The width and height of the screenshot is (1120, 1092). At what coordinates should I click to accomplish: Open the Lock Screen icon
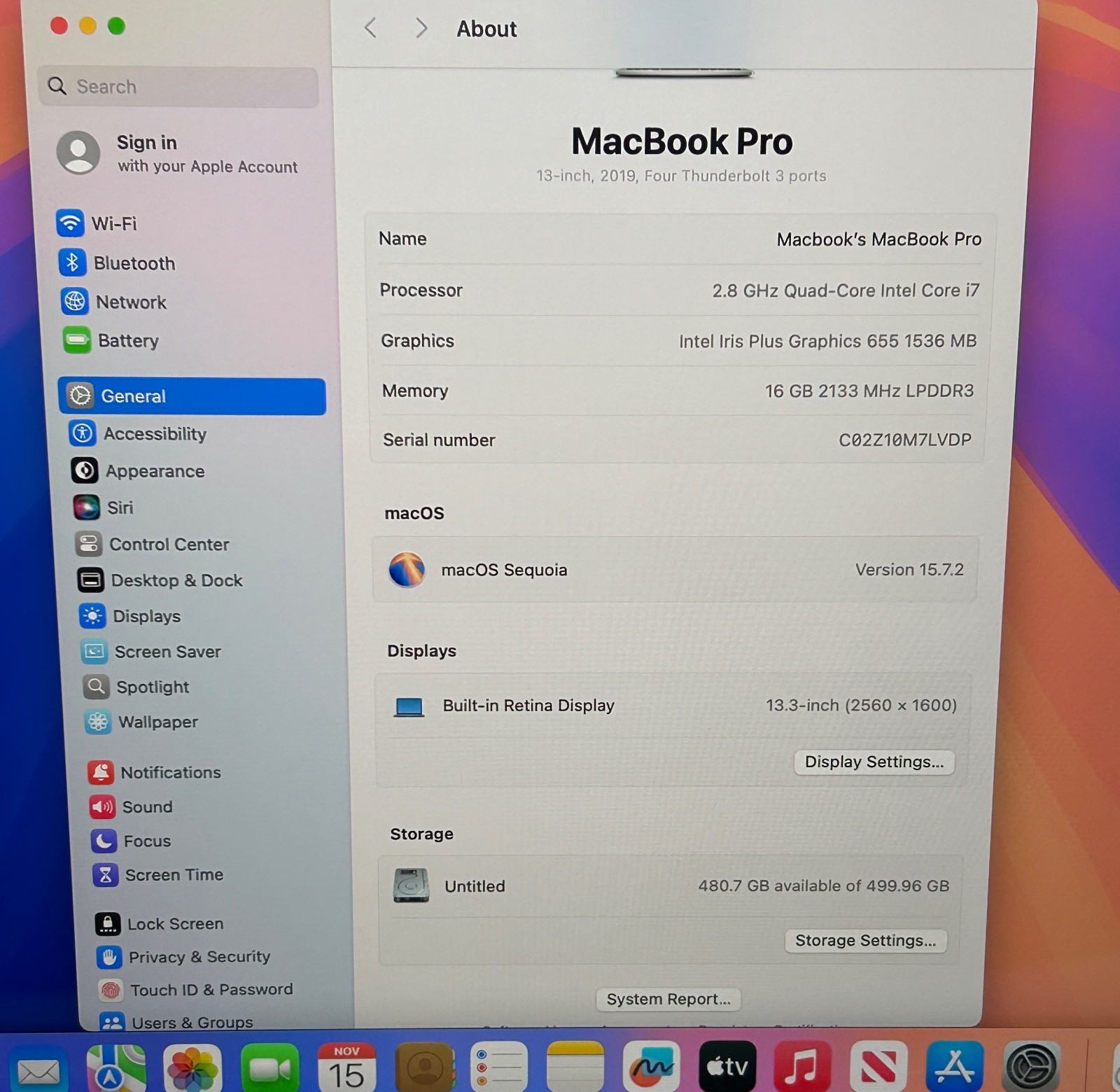[x=108, y=924]
